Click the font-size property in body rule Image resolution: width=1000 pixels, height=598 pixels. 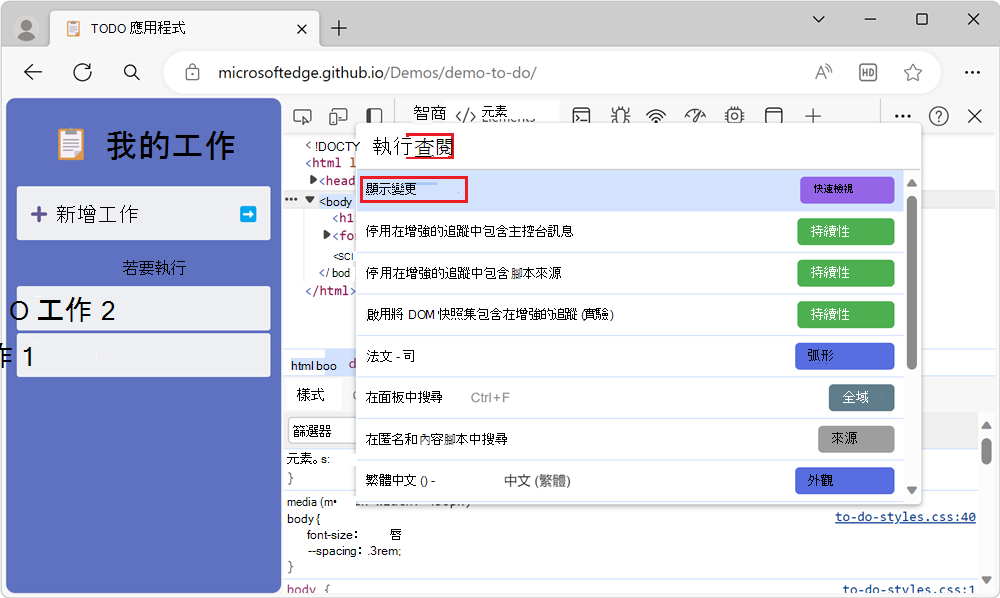coord(331,534)
